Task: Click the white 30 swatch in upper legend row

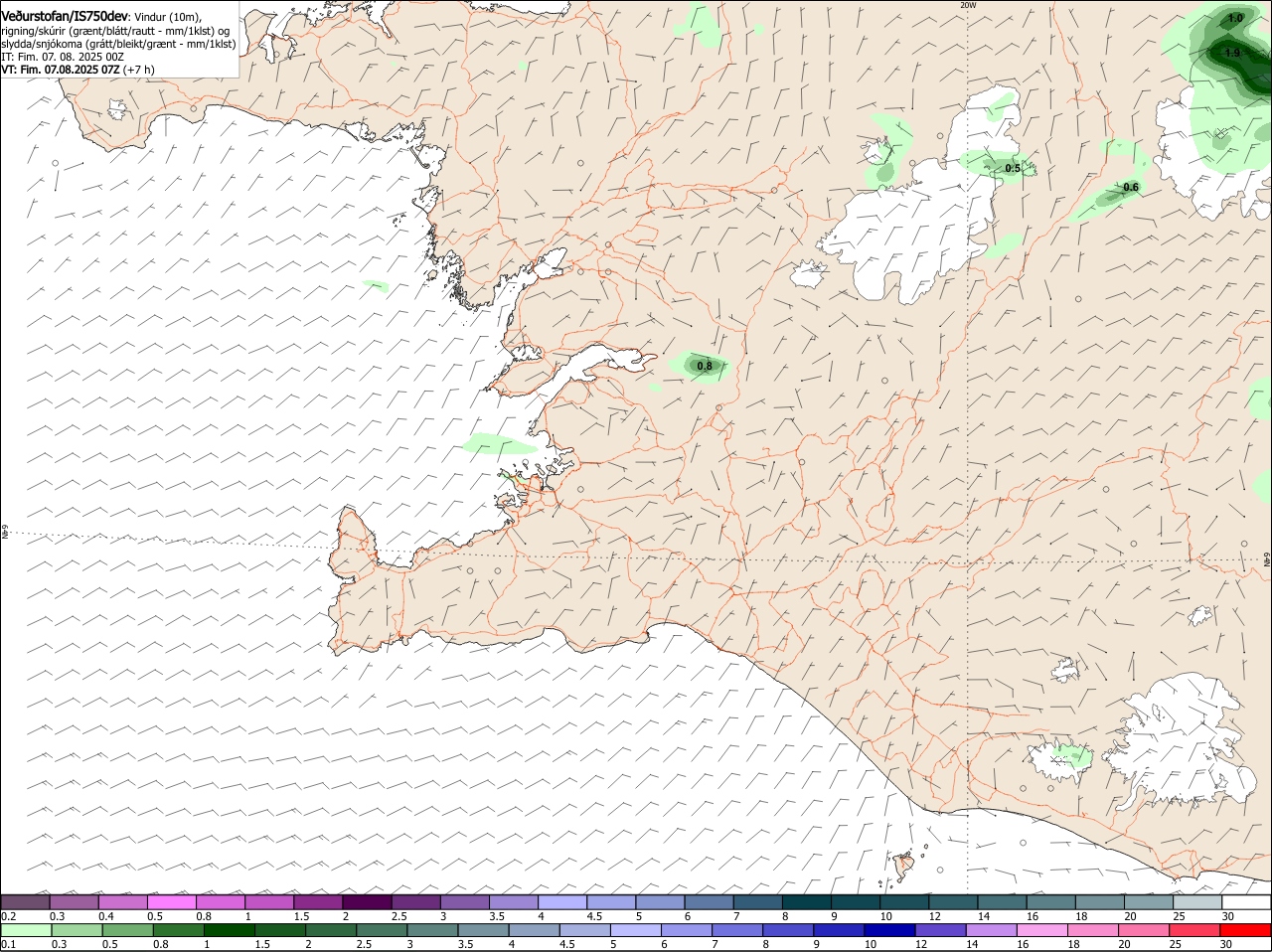Action: tap(1247, 901)
